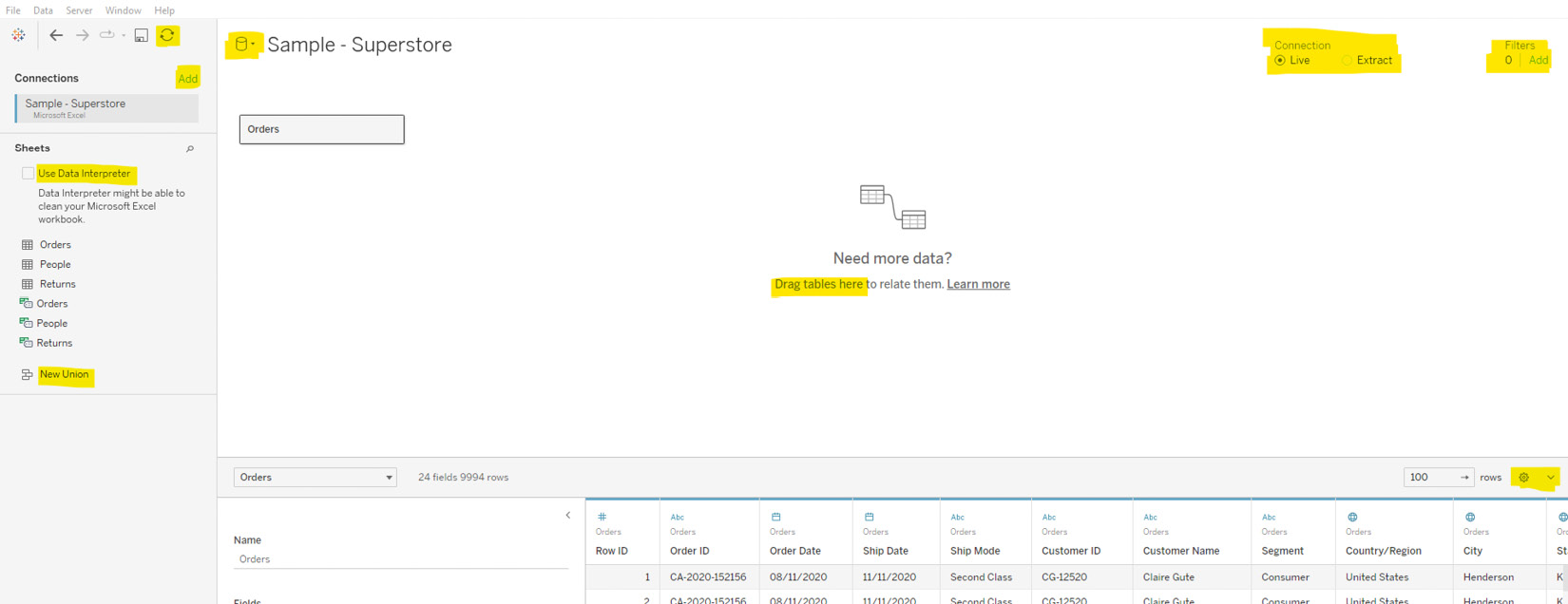
Task: Click the number type icon above Row ID
Action: (x=602, y=518)
